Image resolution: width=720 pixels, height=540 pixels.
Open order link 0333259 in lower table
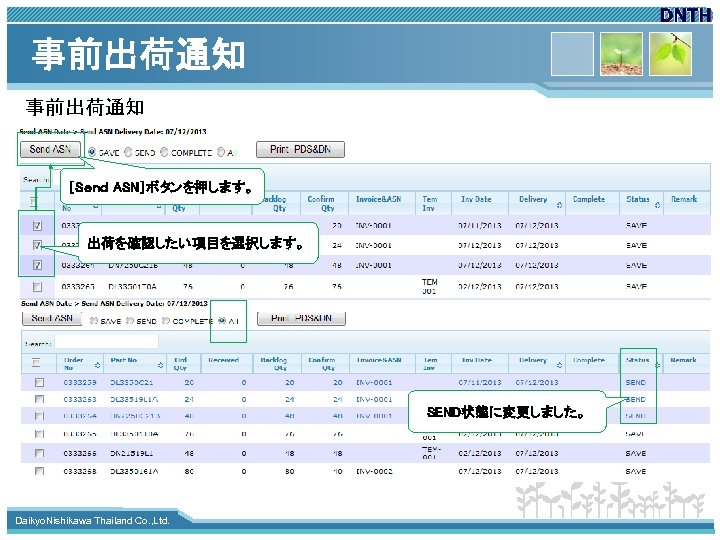coord(80,382)
